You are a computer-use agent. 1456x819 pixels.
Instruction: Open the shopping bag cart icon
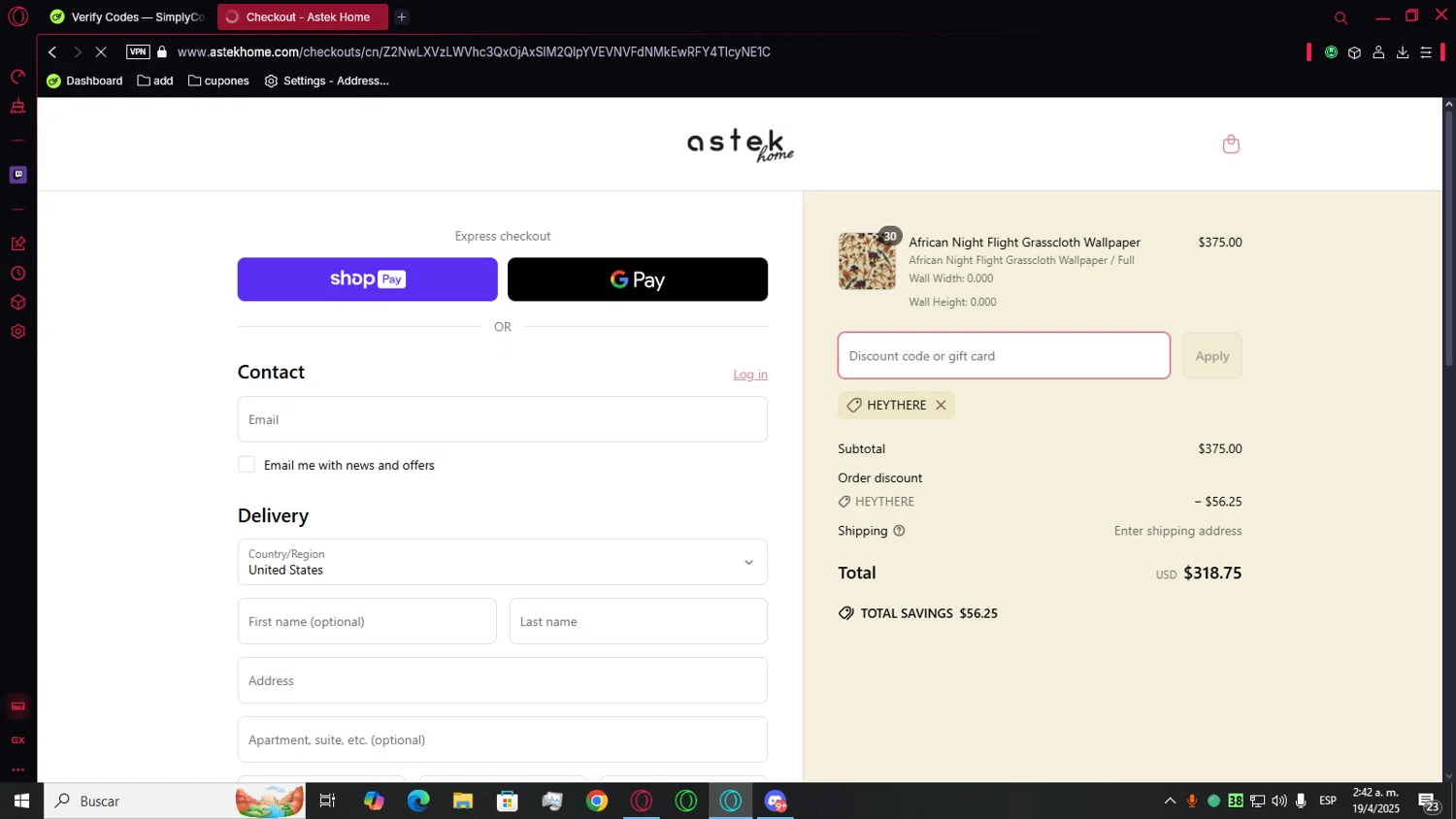click(x=1231, y=144)
